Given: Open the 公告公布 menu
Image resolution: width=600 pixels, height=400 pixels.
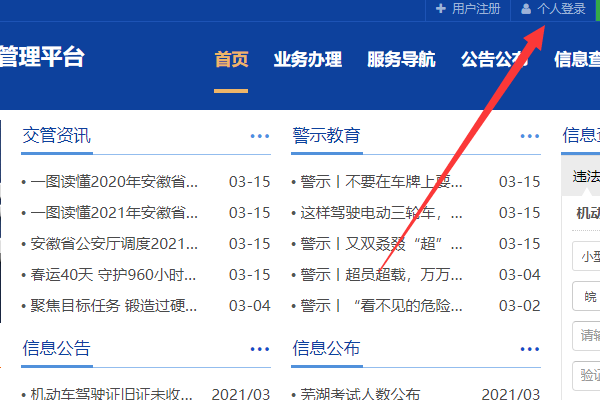Looking at the screenshot, I should coord(494,59).
